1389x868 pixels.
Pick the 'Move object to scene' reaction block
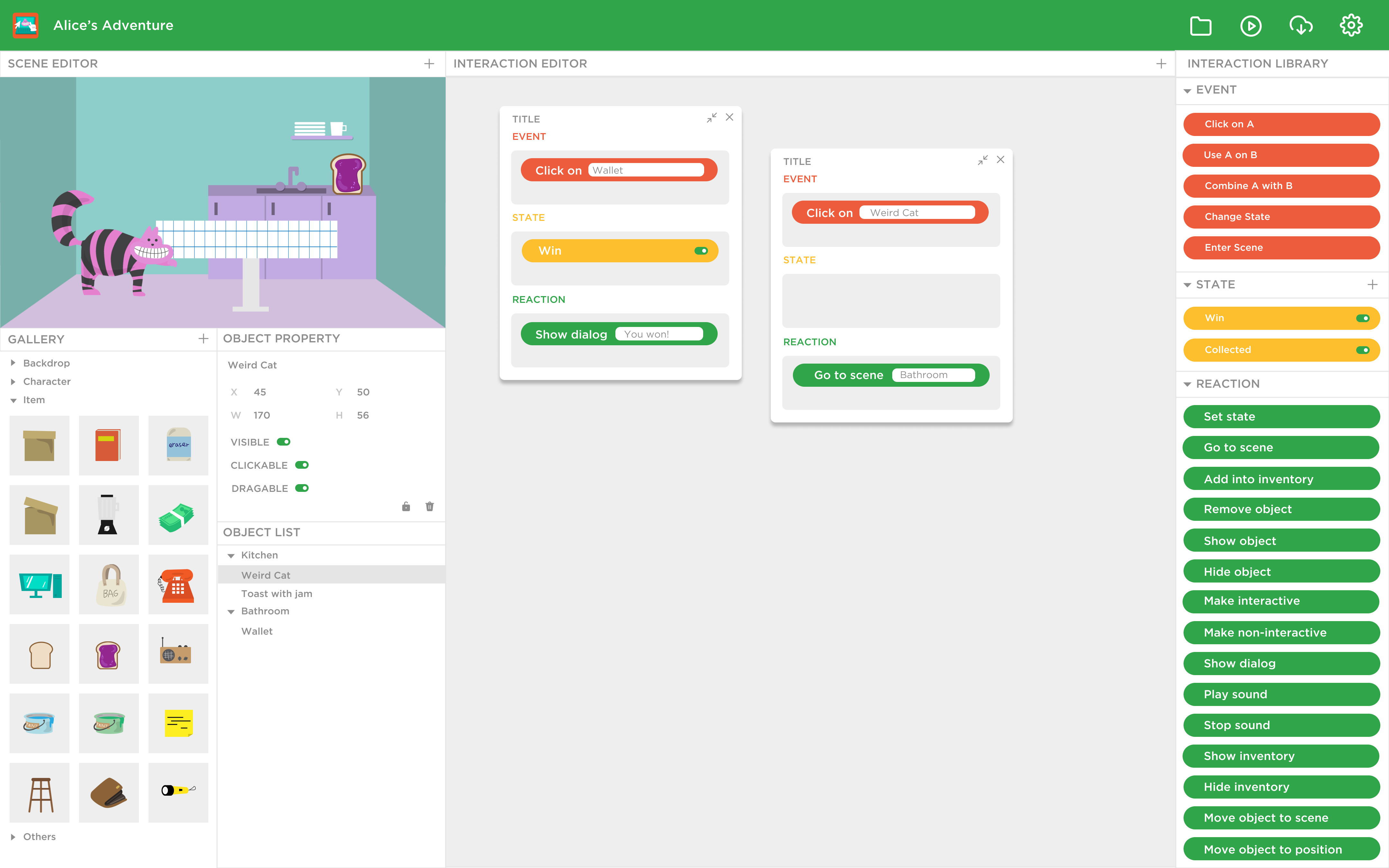[x=1281, y=818]
